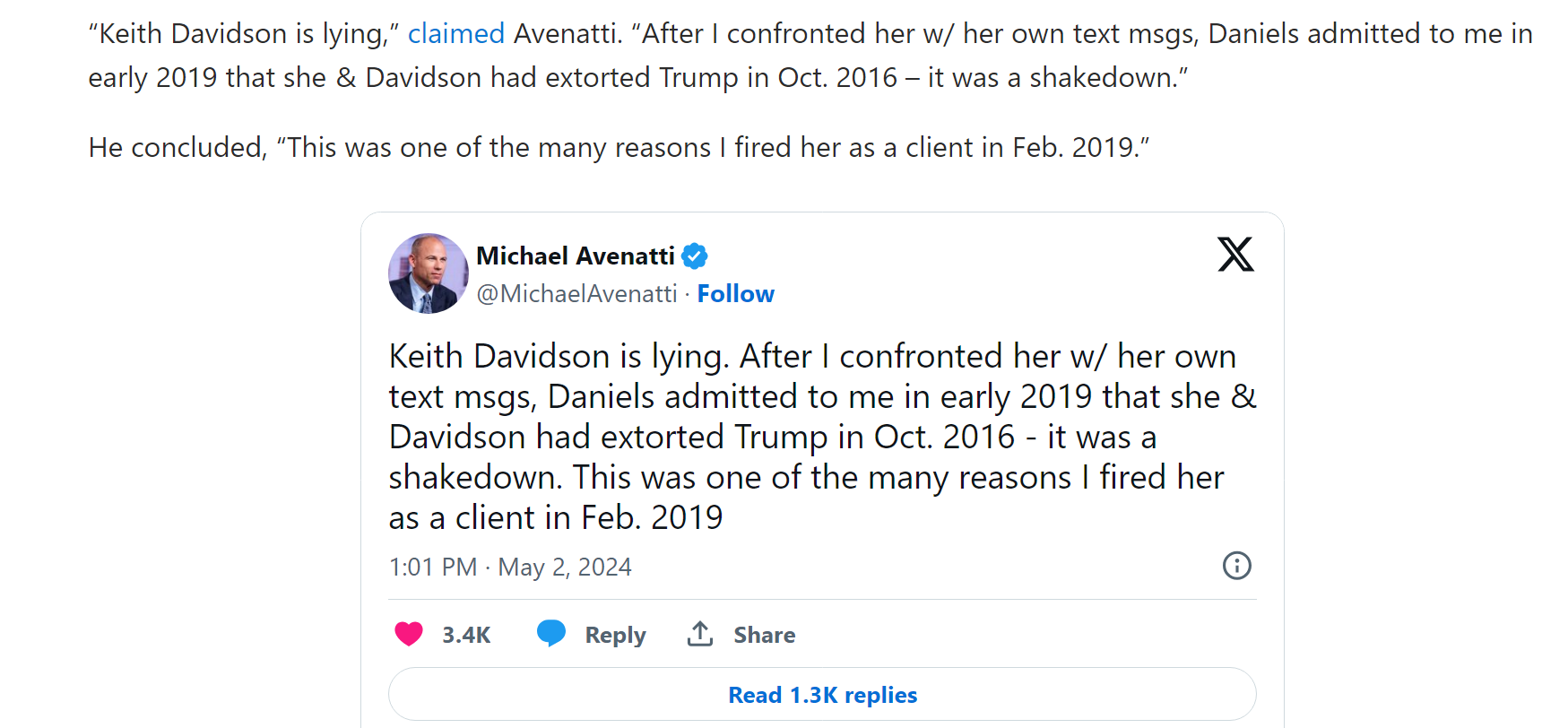Click the "He concluded" article paragraph
The image size is (1568, 728).
point(619,147)
